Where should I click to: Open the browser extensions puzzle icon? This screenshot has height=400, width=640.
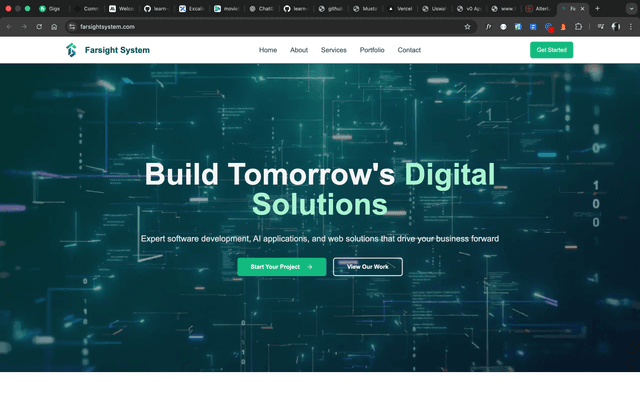tap(578, 27)
